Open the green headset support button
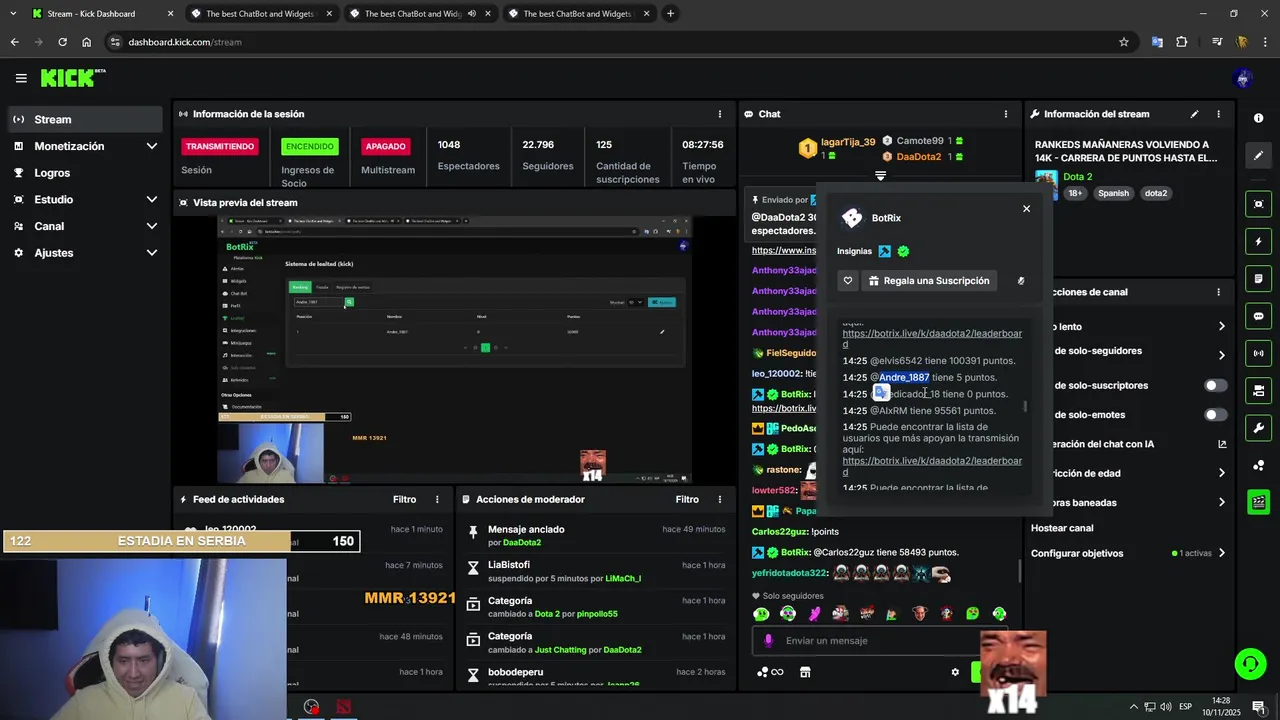Viewport: 1280px width, 720px height. click(x=1249, y=664)
